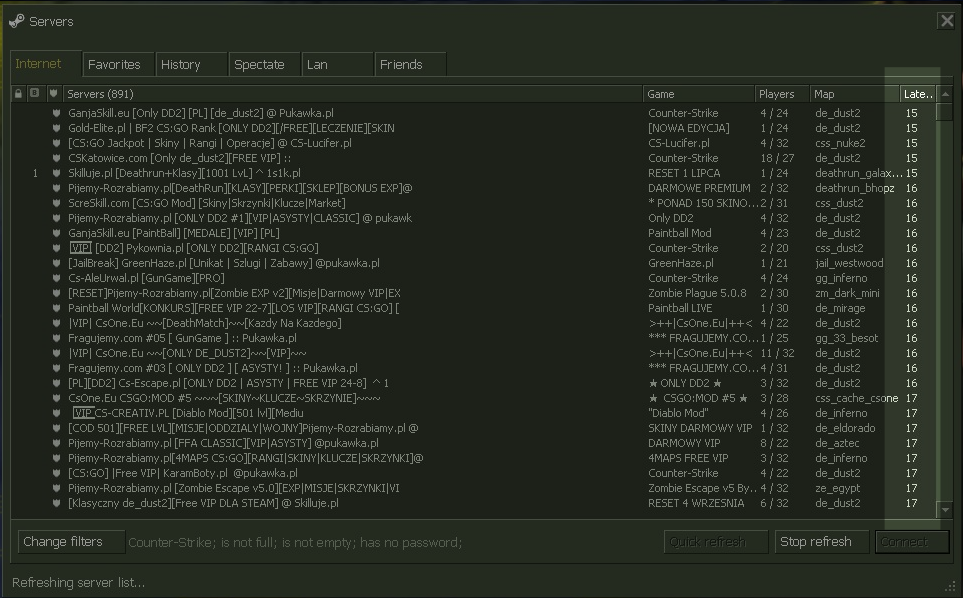Image resolution: width=963 pixels, height=598 pixels.
Task: Click map cell 'zm_dark_mini'
Action: coord(847,293)
